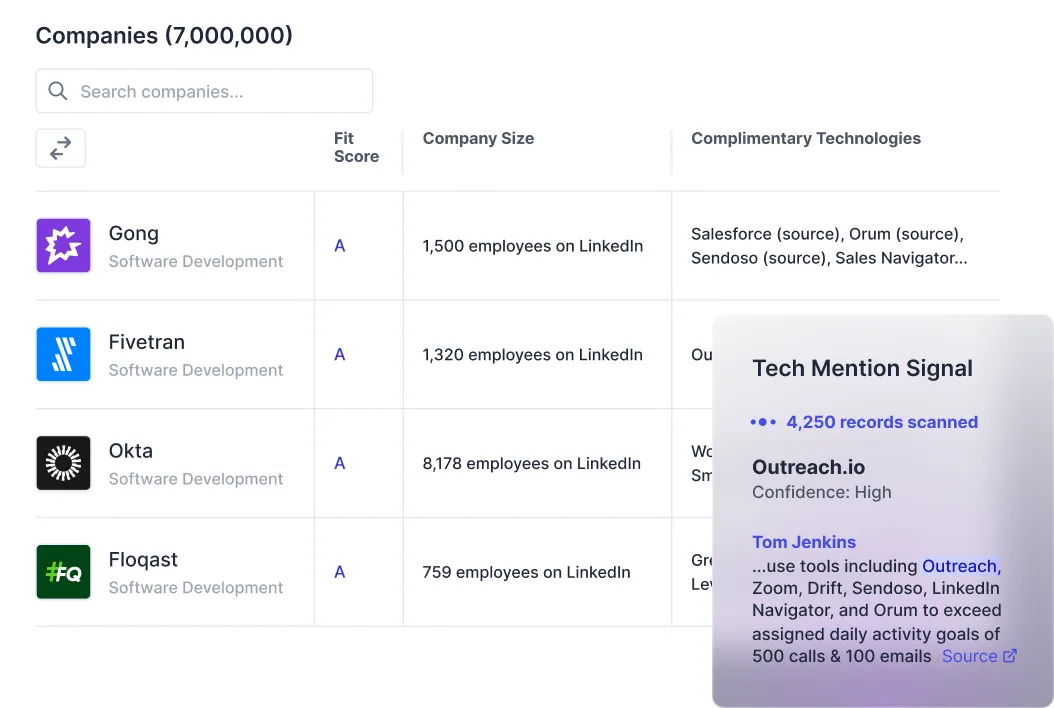
Task: Click the three-dot scanning indicator icon
Action: (x=763, y=422)
